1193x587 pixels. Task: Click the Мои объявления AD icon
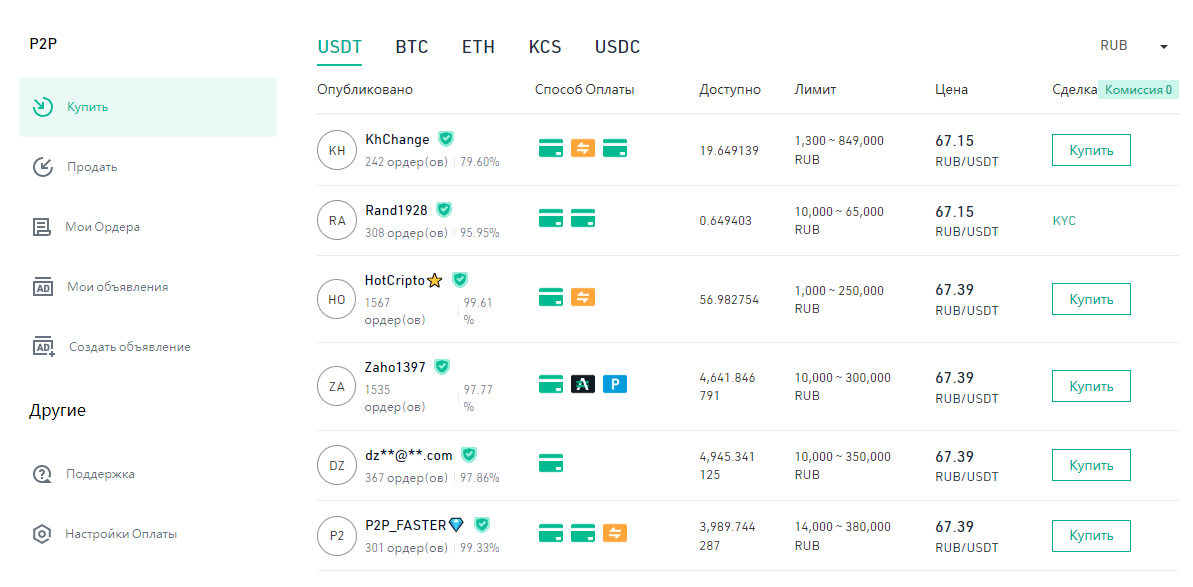coord(42,287)
